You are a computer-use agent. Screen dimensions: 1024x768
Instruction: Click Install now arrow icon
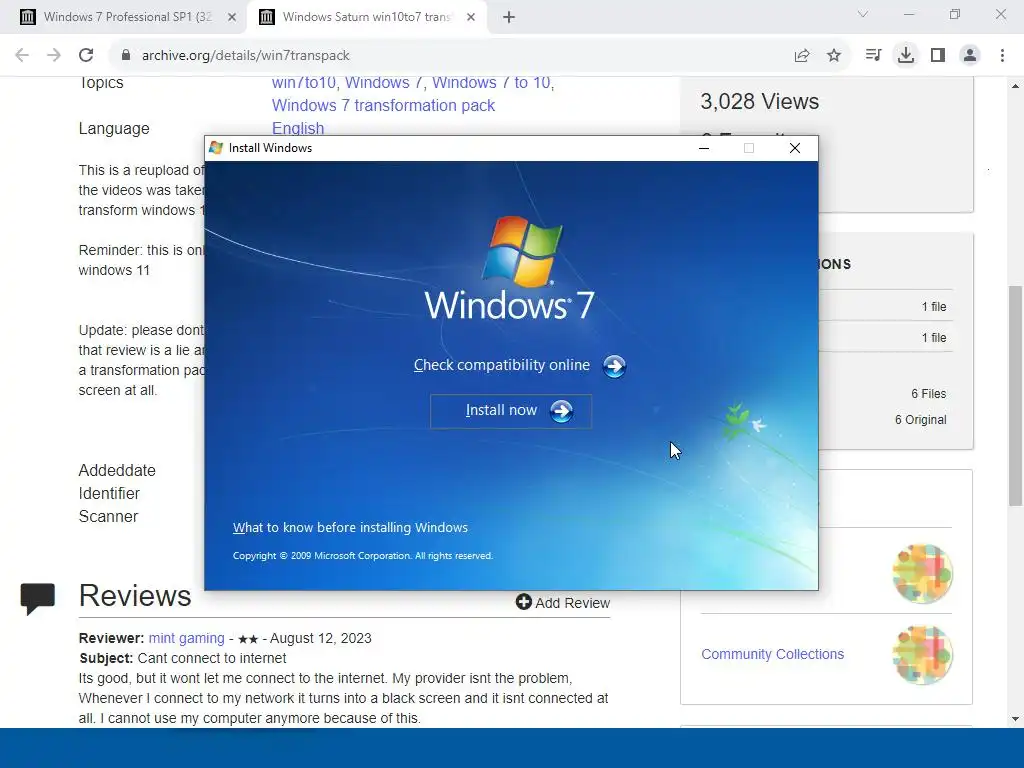tap(562, 411)
